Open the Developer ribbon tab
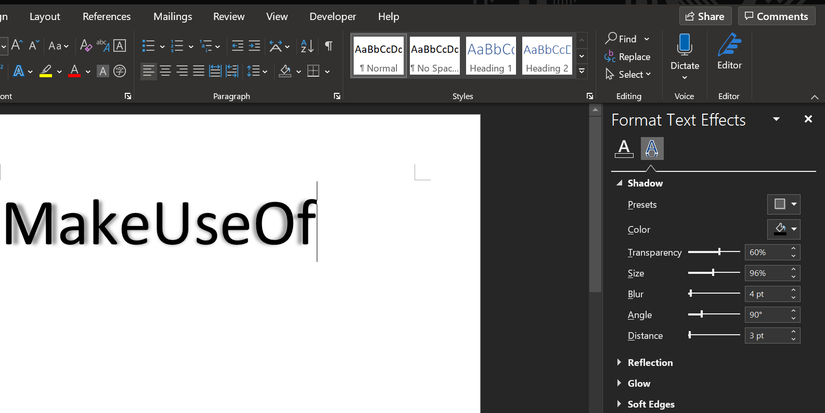 (x=333, y=16)
